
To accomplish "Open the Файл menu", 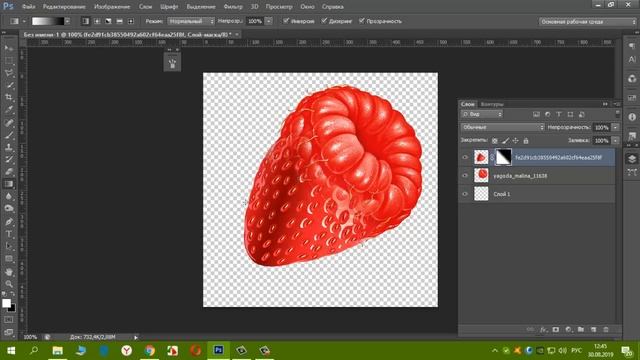I will click(28, 7).
